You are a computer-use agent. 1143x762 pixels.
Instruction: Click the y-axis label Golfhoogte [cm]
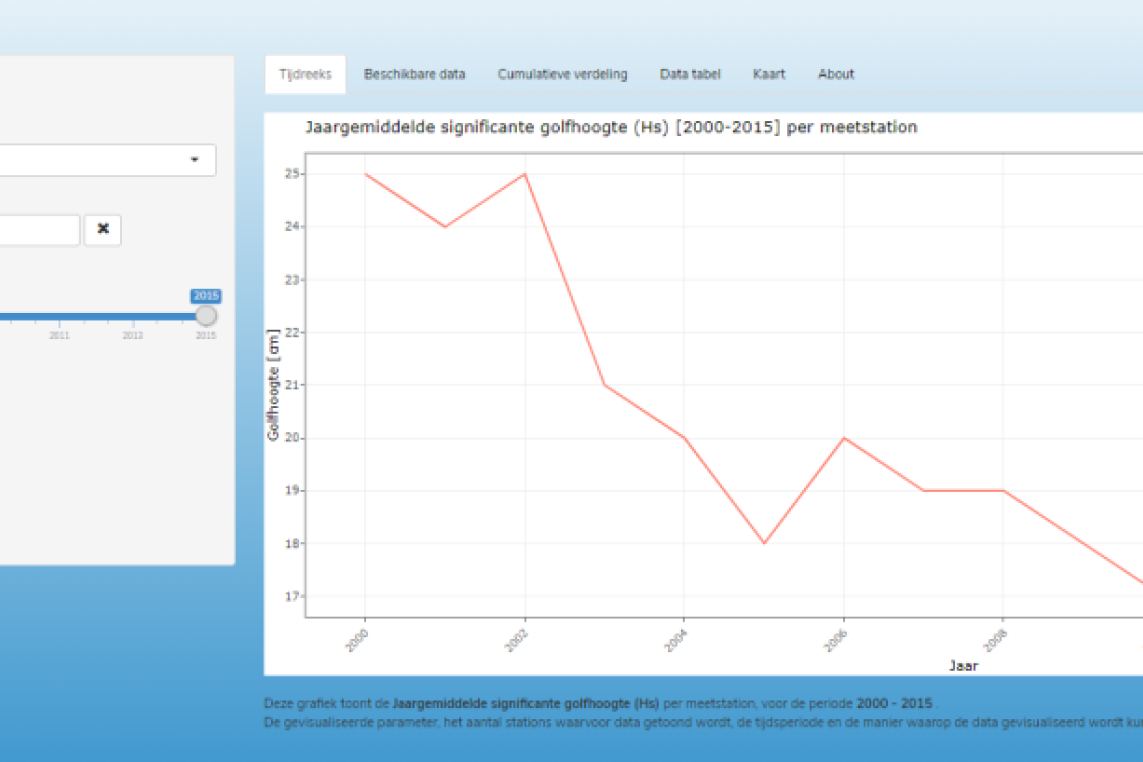coord(273,386)
